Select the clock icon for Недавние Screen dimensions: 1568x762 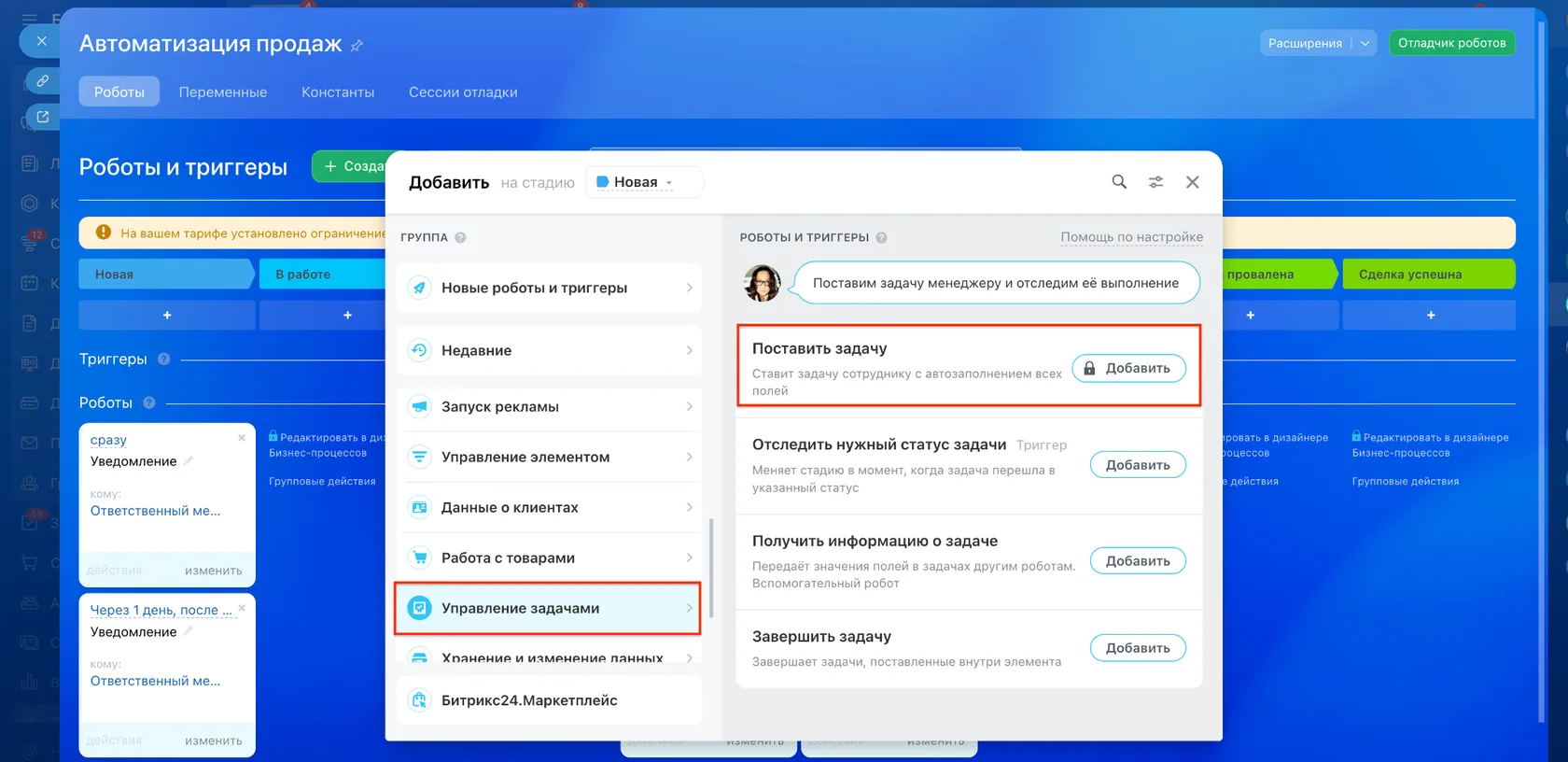pos(420,350)
